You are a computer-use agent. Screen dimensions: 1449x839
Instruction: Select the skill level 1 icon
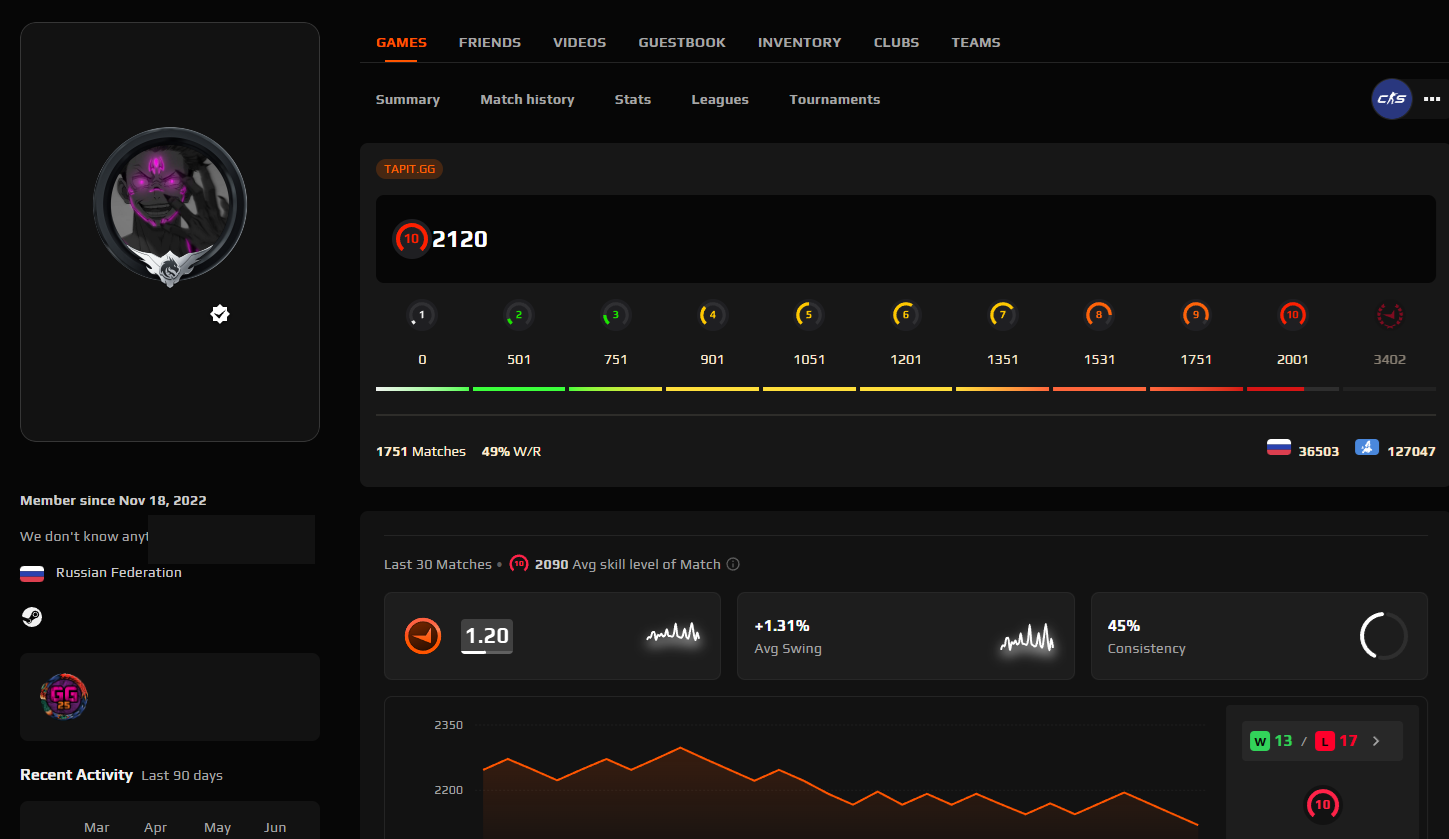(422, 315)
